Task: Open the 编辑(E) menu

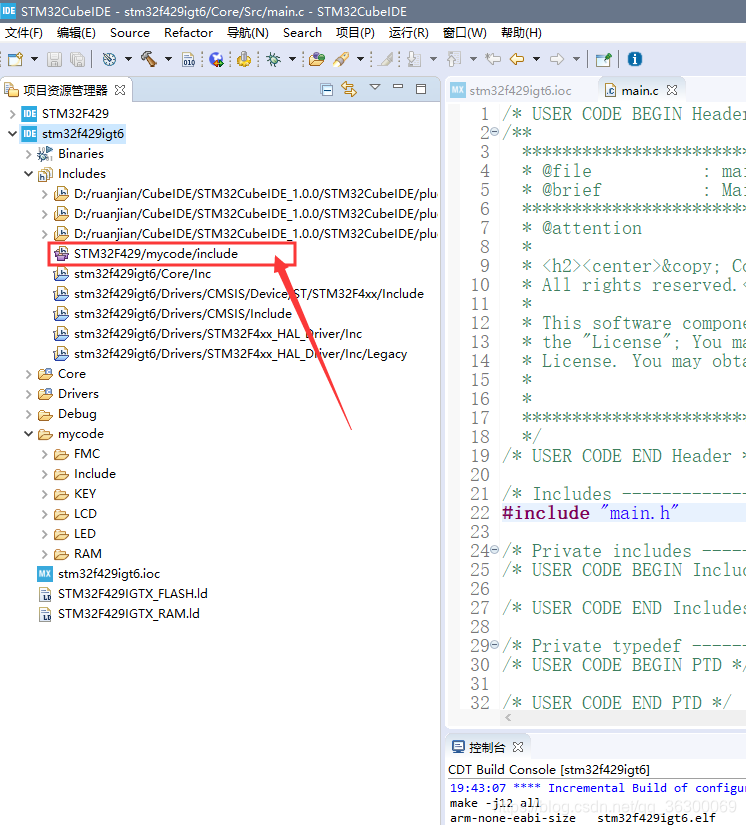Action: click(76, 33)
